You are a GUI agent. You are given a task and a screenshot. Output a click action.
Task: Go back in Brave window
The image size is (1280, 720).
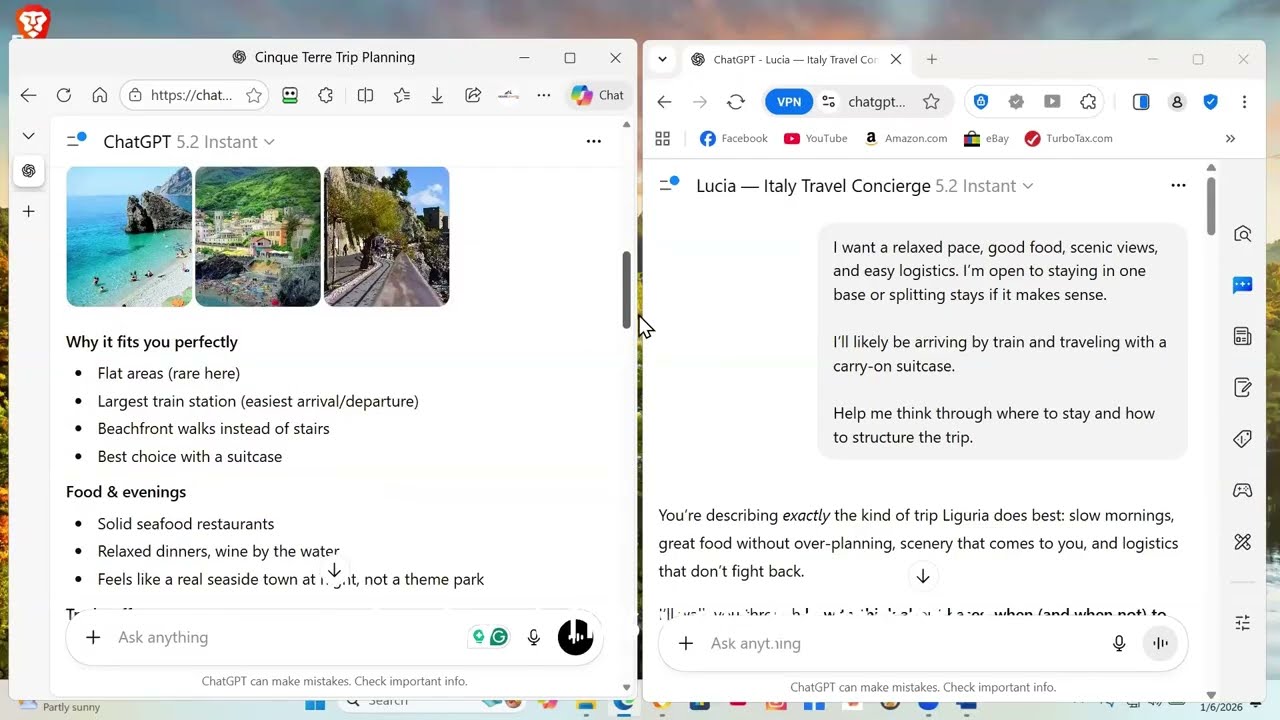(664, 102)
